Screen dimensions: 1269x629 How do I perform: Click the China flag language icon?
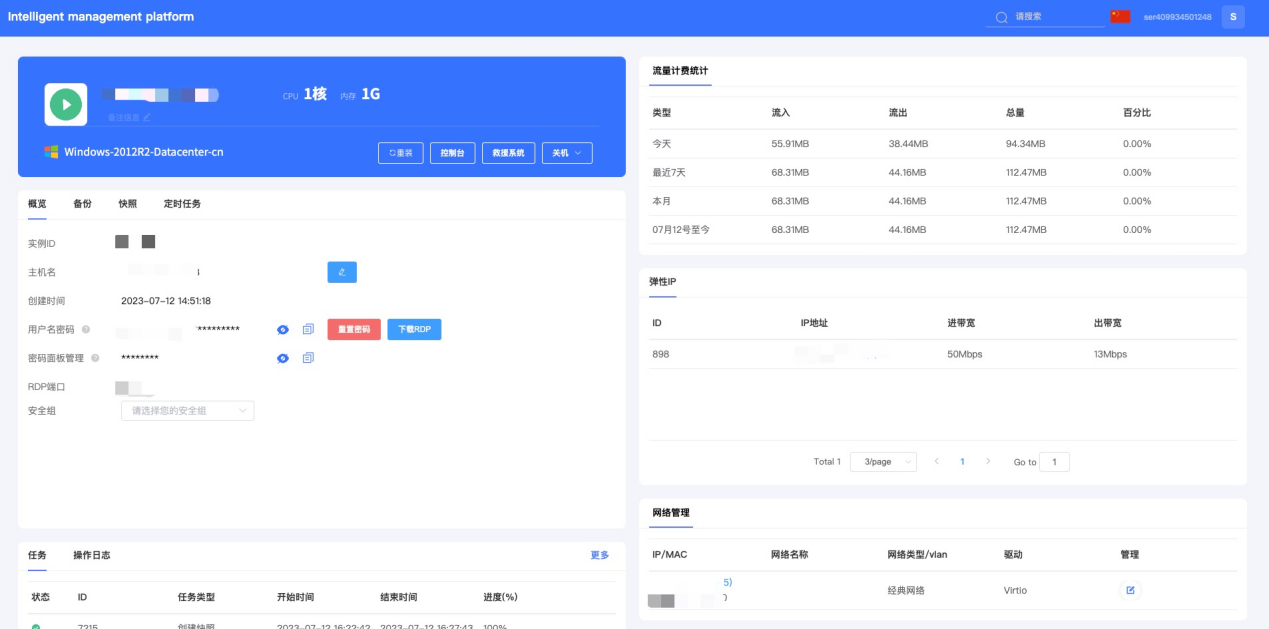click(x=1120, y=17)
